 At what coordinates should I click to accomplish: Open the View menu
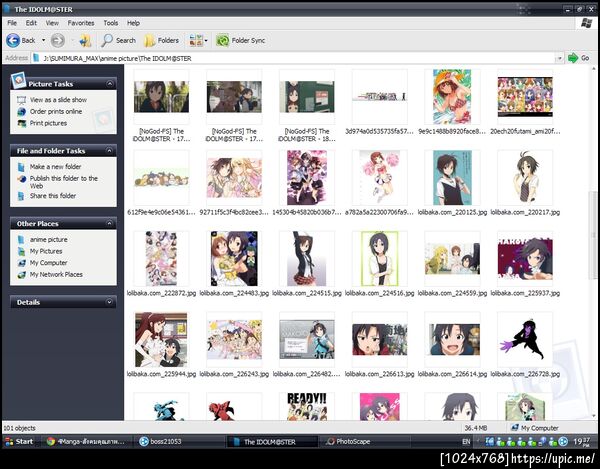coord(52,23)
